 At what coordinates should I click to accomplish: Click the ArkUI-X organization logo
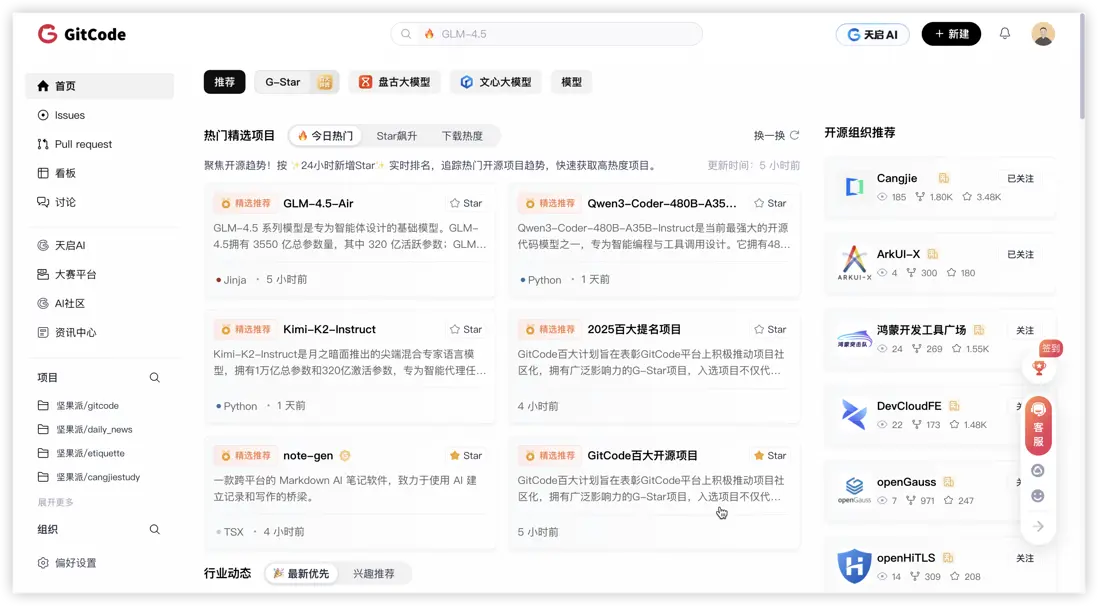(854, 263)
